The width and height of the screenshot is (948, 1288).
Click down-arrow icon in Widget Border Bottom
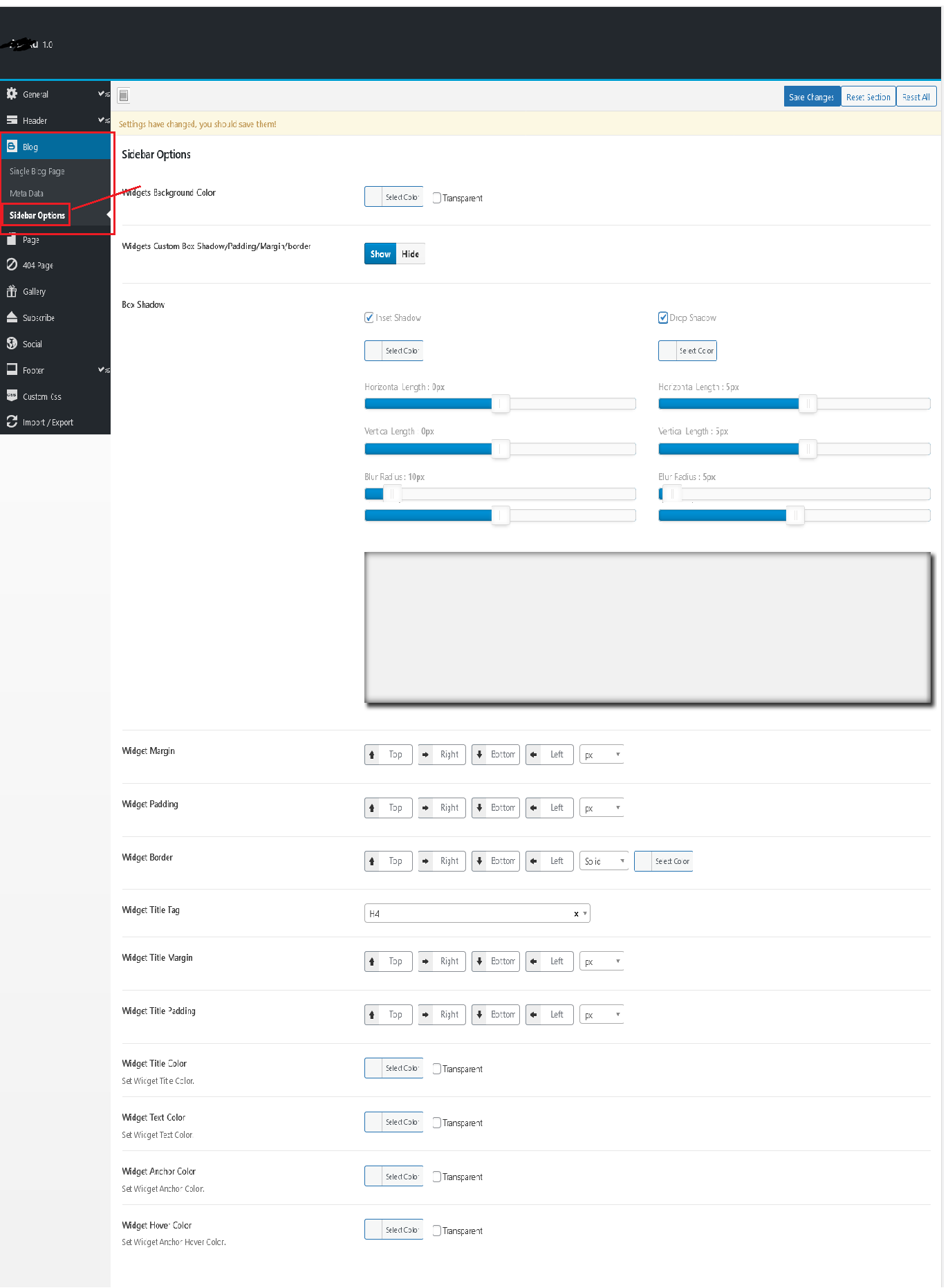(x=479, y=861)
